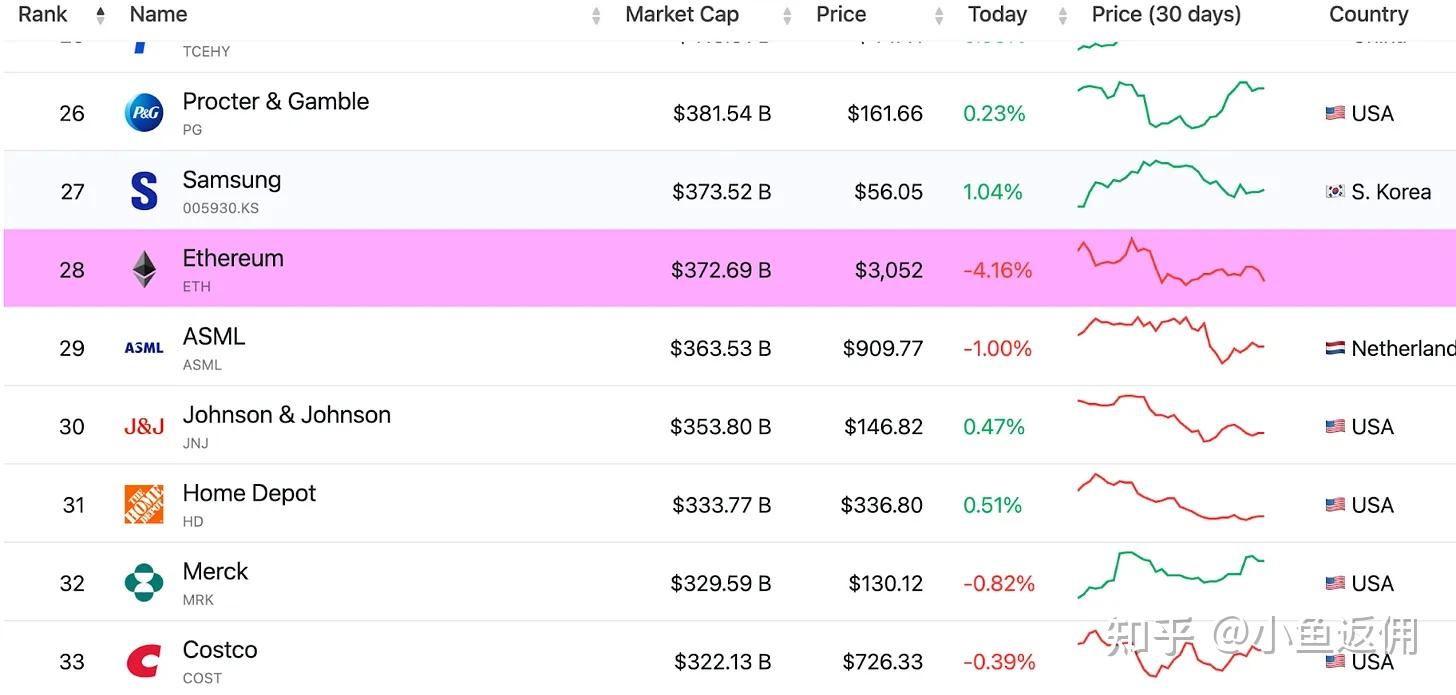Viewport: 1456px width, 695px height.
Task: Click the Home Depot orange logo
Action: [144, 505]
